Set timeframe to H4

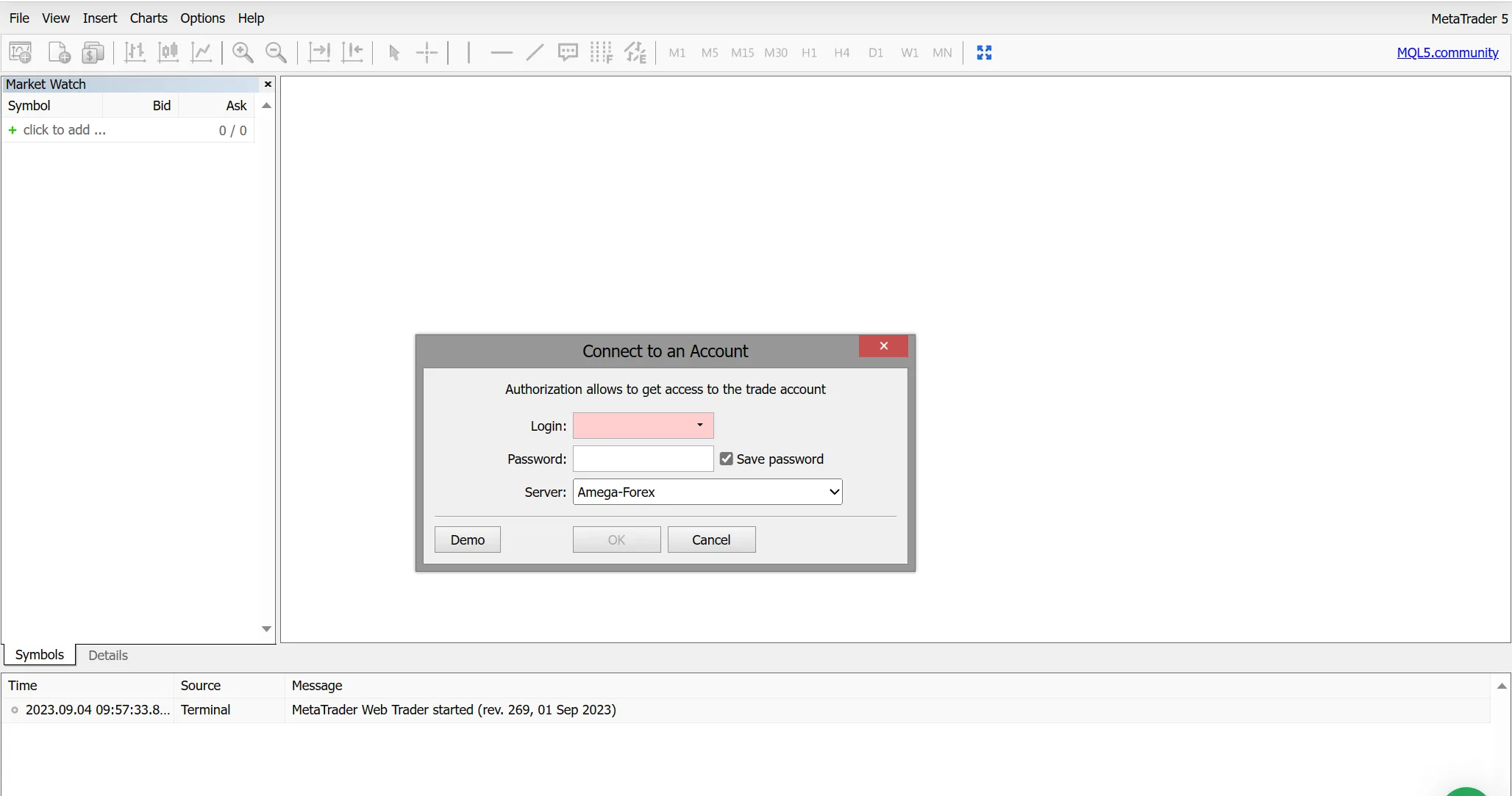point(842,53)
